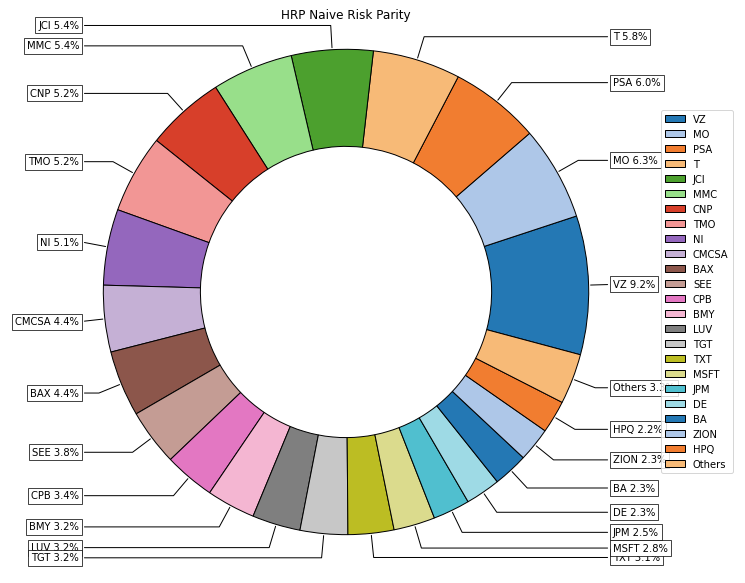Viewport: 745px width, 583px height.
Task: Click the teal JPM donut wedge
Action: point(434,469)
